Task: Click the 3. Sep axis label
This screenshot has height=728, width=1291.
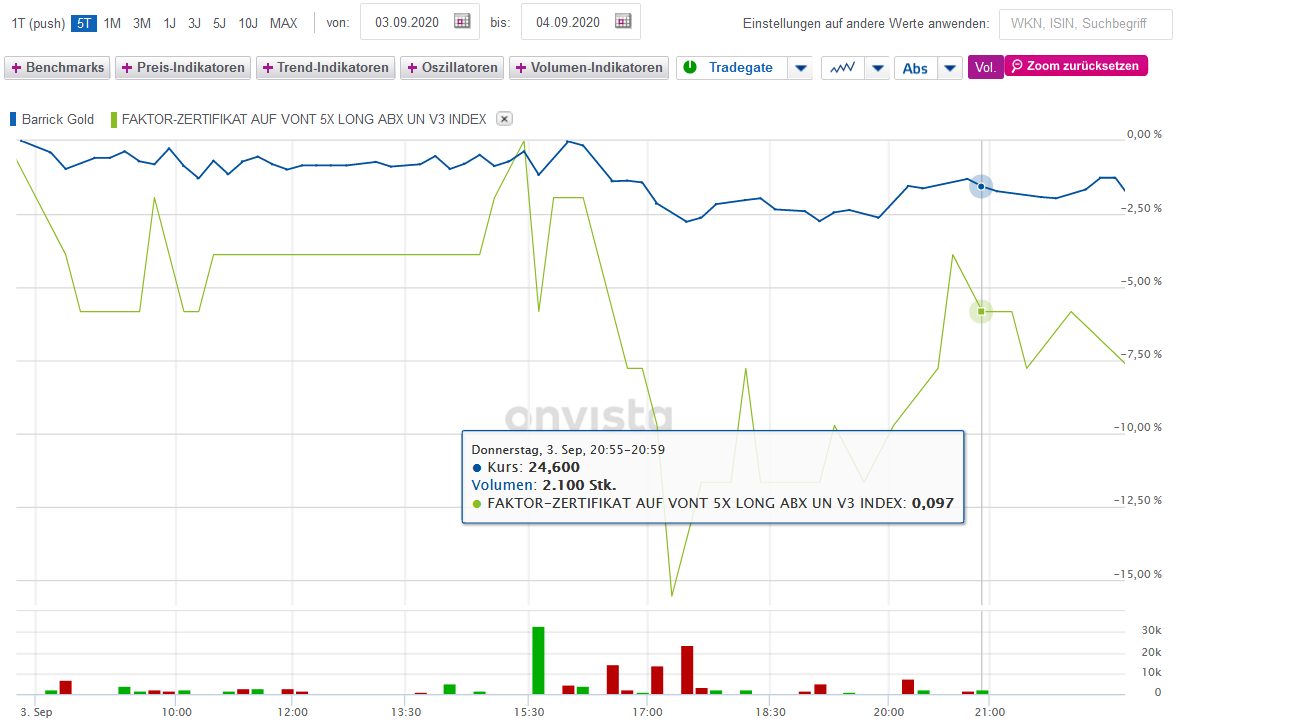Action: point(36,712)
